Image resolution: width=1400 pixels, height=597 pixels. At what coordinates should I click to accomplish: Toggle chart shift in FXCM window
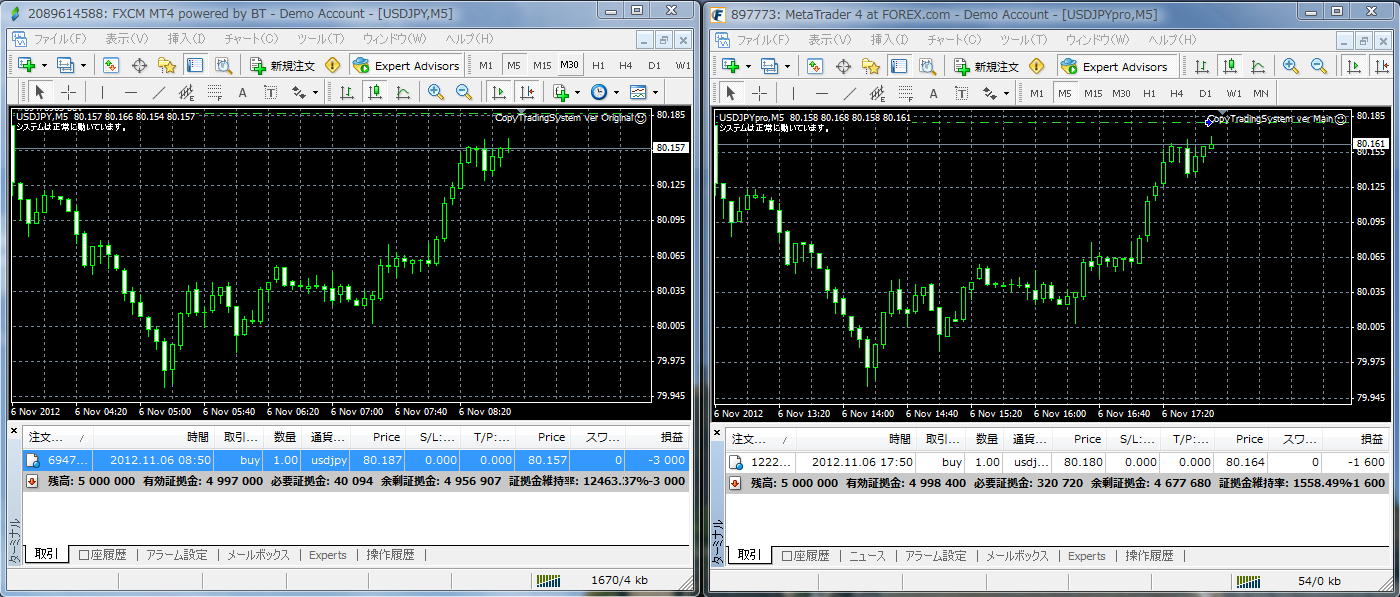(x=527, y=92)
